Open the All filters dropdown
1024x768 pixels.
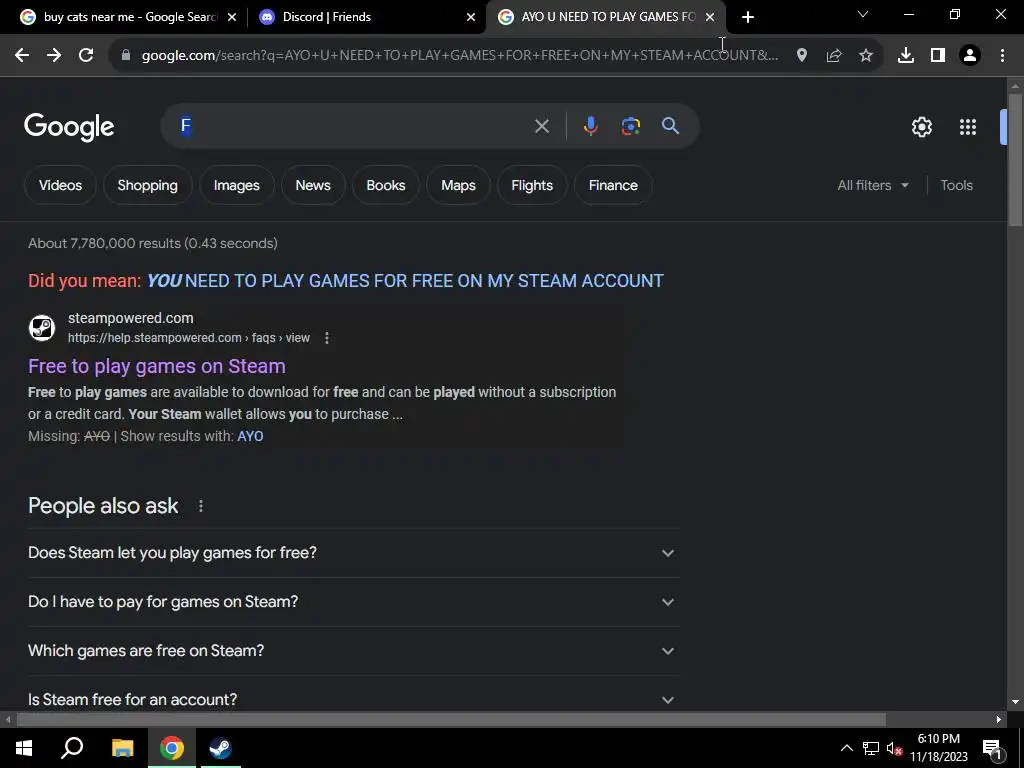[872, 185]
